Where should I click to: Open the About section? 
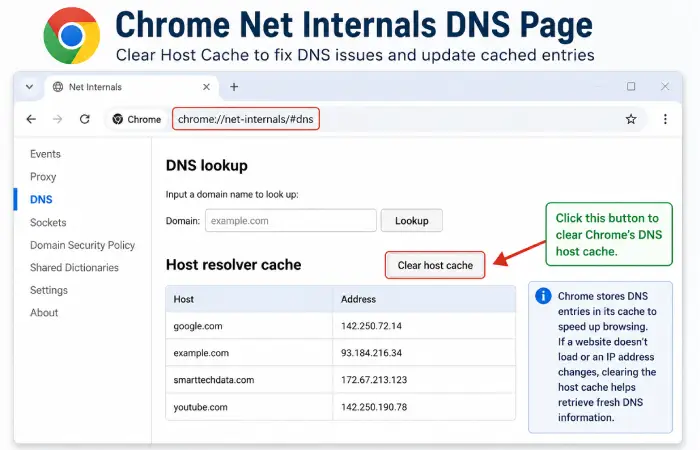click(x=44, y=312)
